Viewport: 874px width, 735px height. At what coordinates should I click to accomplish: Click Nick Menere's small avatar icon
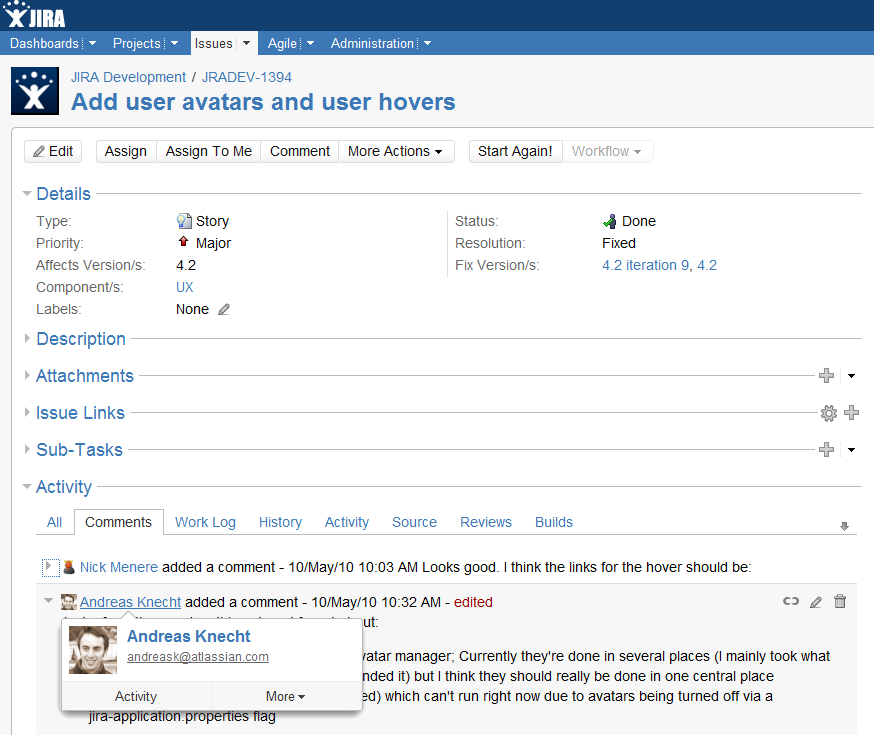coord(69,567)
